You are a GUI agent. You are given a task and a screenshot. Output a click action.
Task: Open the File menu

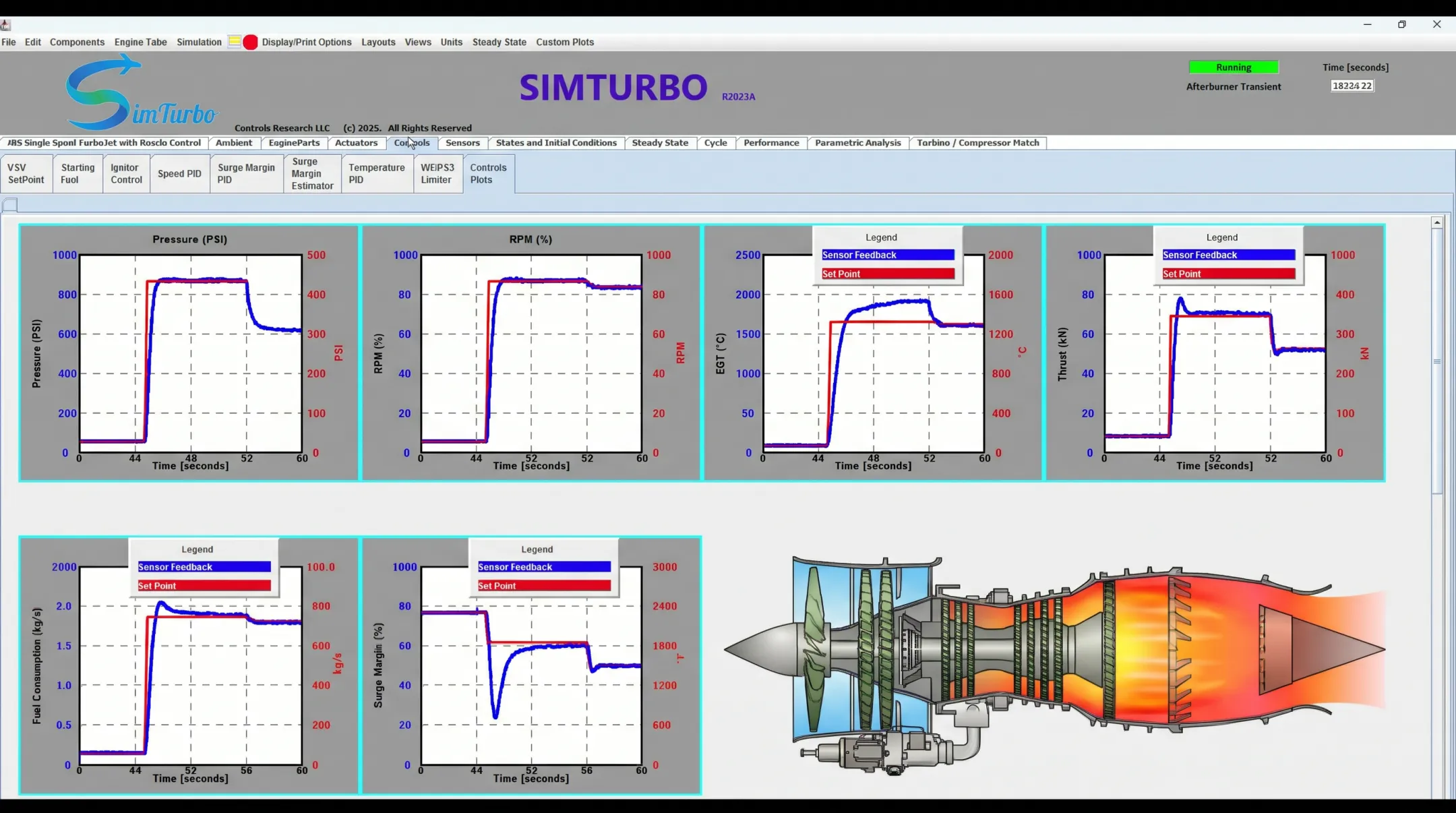coord(9,42)
